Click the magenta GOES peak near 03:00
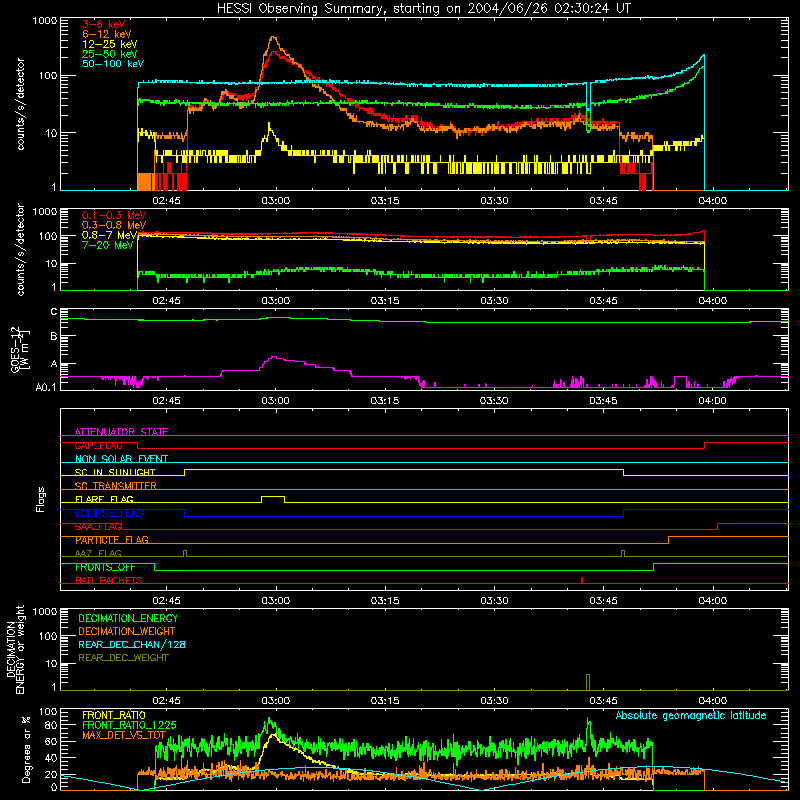The width and height of the screenshot is (800, 800). pyautogui.click(x=274, y=357)
